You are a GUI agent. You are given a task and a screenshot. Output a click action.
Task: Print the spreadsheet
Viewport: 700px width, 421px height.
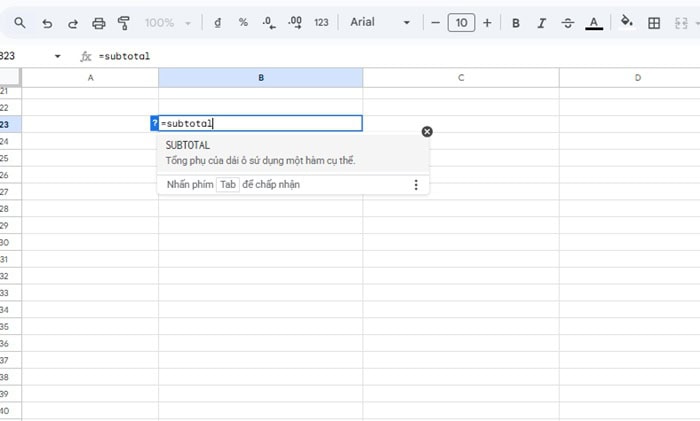pyautogui.click(x=98, y=23)
